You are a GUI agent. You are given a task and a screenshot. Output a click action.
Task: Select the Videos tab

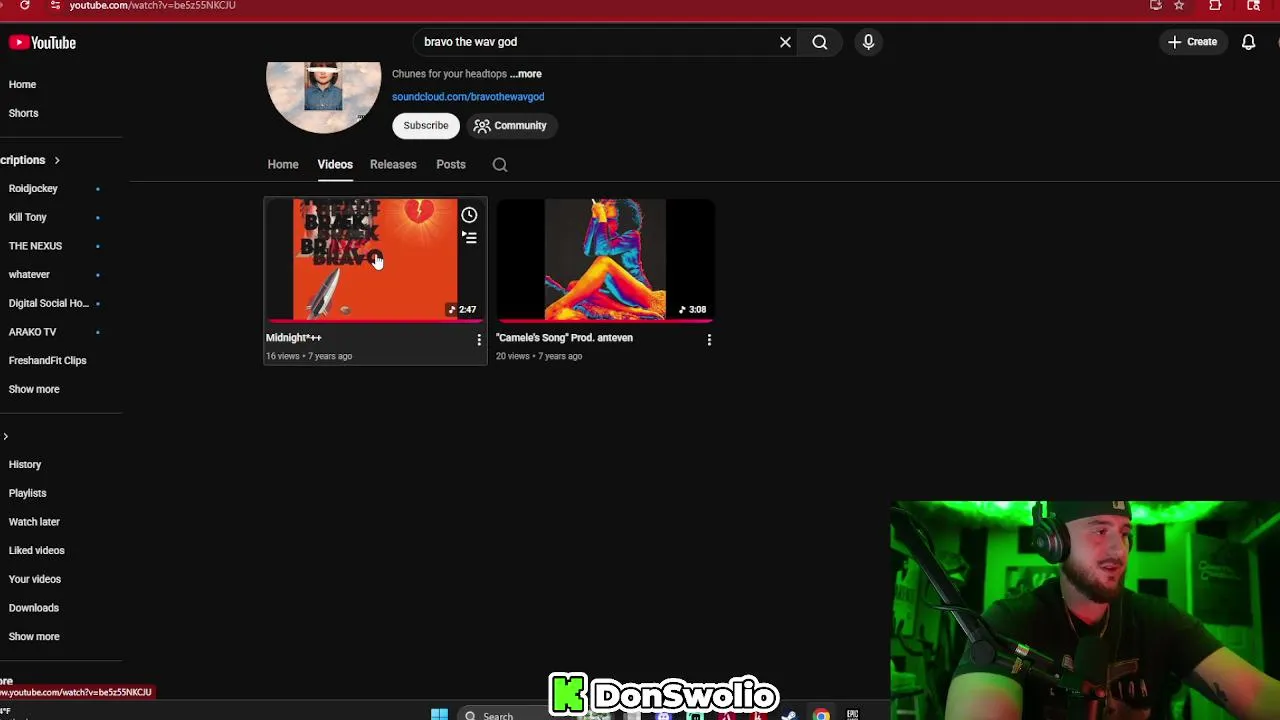pos(335,164)
